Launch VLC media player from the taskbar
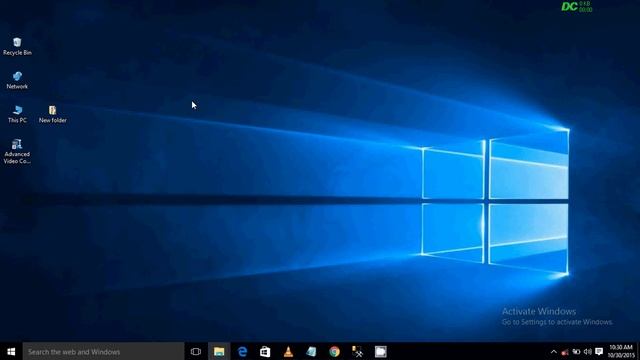 pos(289,351)
